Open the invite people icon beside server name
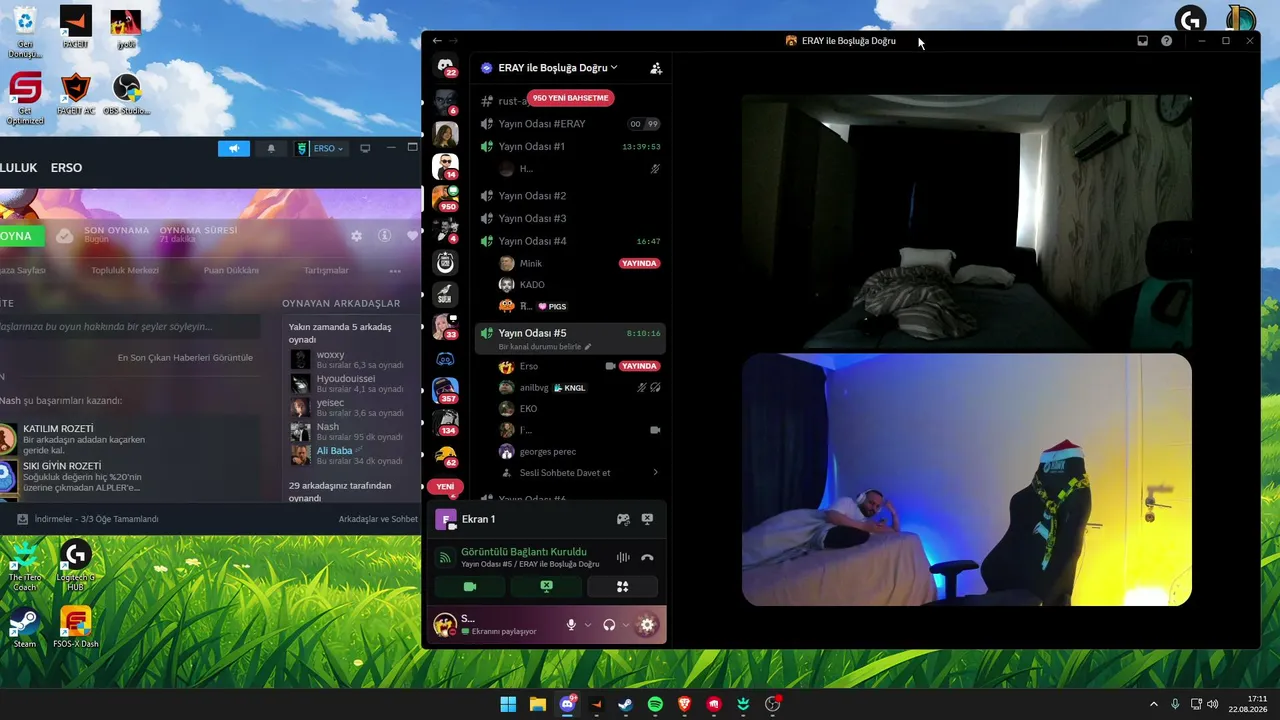Image resolution: width=1280 pixels, height=720 pixels. (x=656, y=68)
